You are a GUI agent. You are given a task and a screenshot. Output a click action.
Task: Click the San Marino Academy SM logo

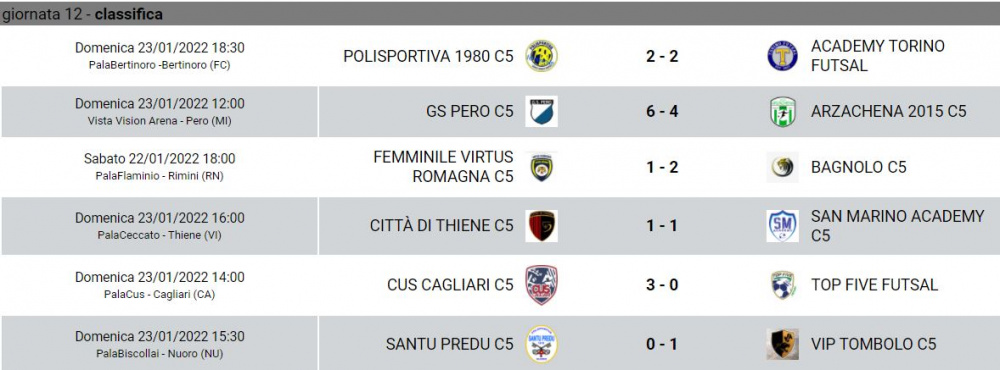(x=782, y=226)
